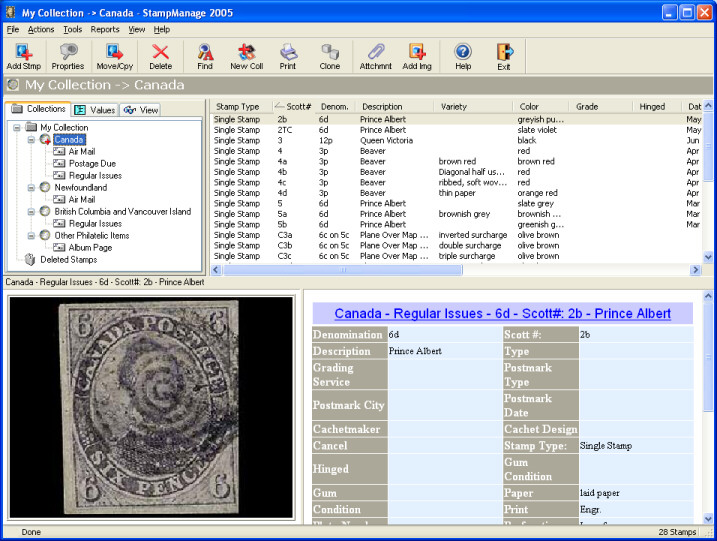
Task: Click the Add Stmp toolbar icon
Action: coord(23,56)
